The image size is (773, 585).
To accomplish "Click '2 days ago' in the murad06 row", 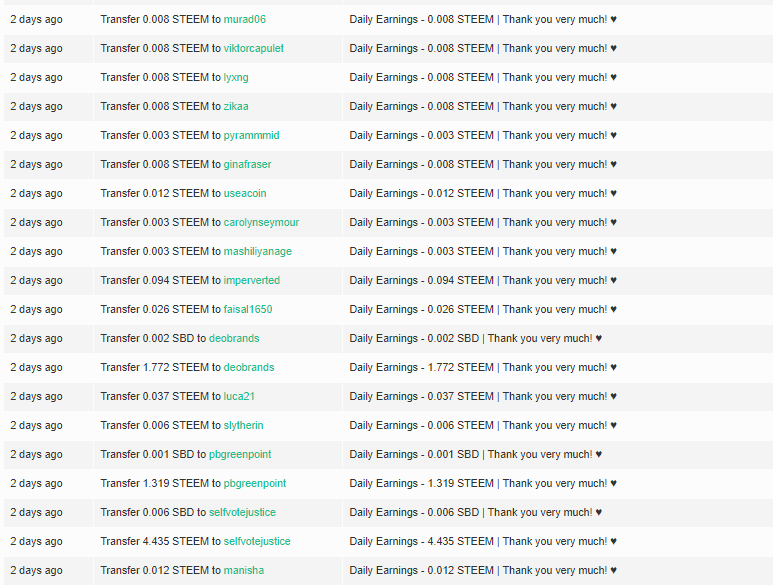I will pyautogui.click(x=36, y=20).
